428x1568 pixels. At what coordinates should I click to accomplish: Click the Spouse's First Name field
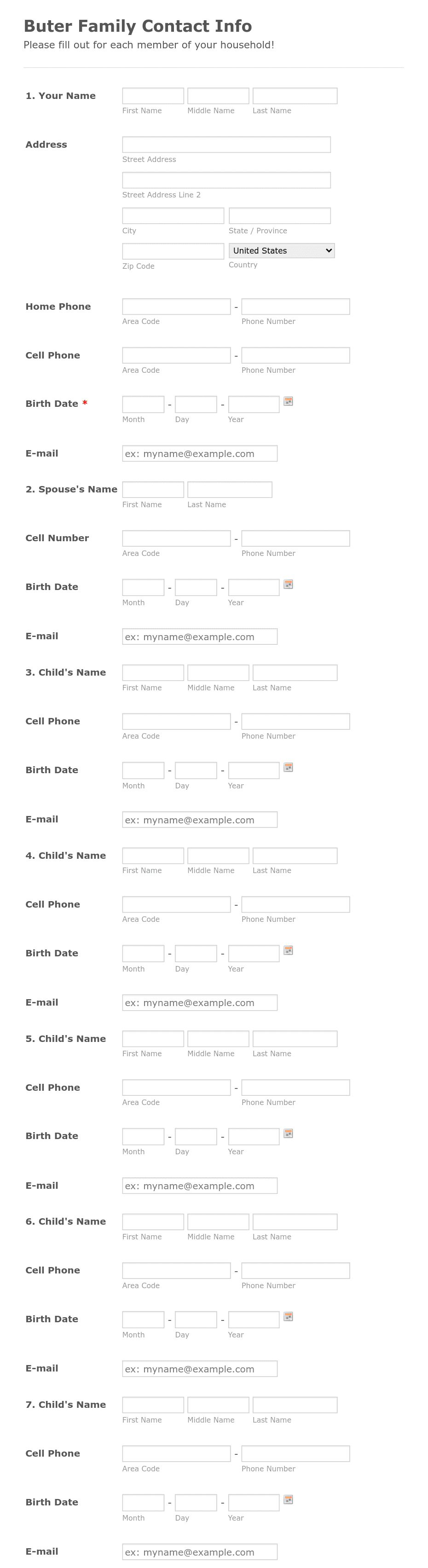(153, 489)
